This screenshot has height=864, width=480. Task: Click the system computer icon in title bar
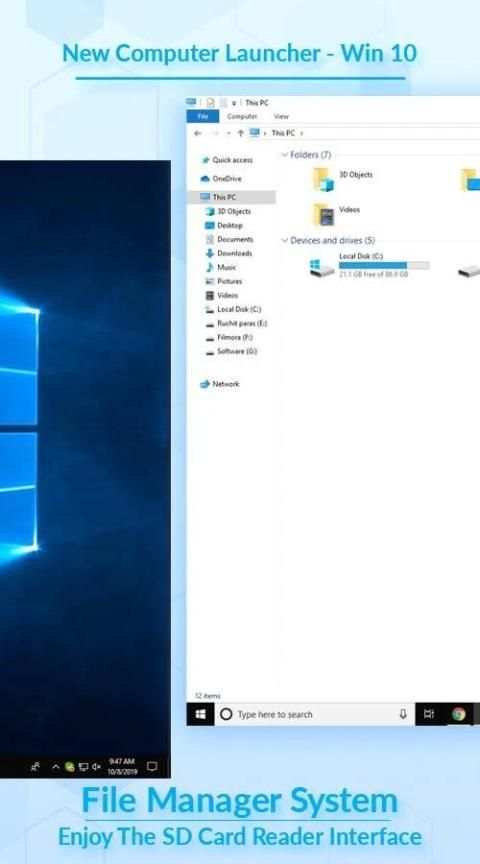(191, 102)
